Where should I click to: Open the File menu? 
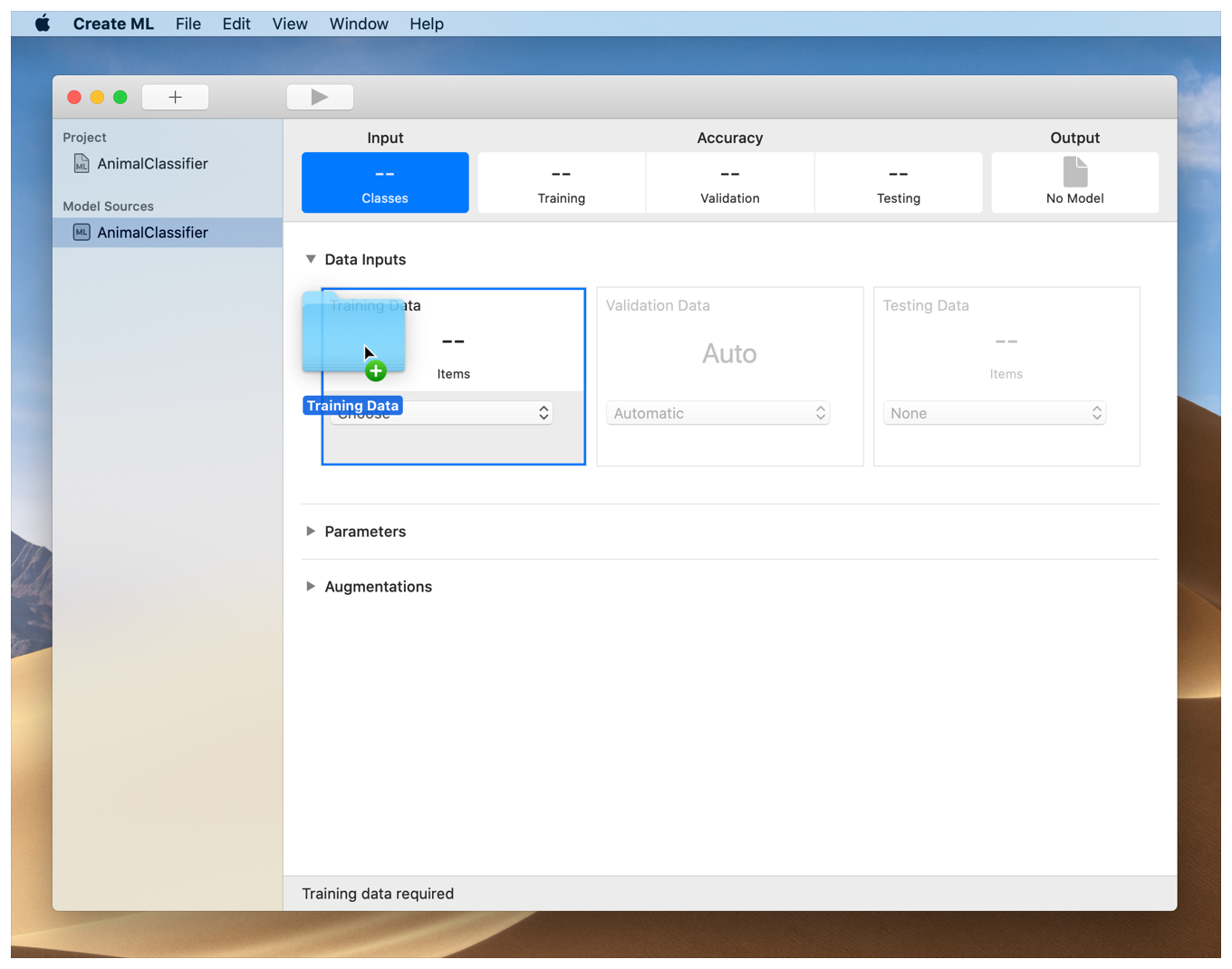(x=188, y=24)
